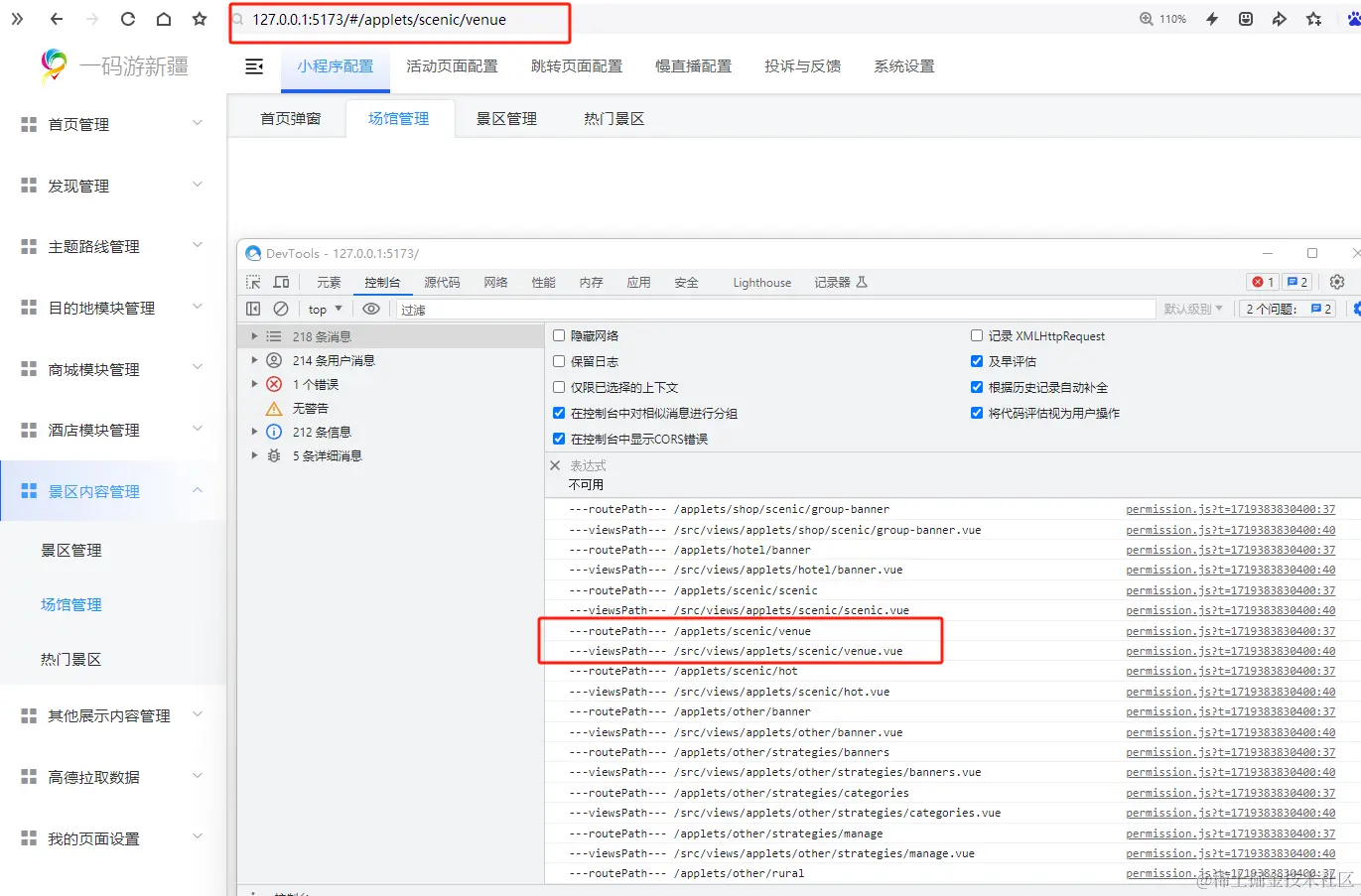Clear console with the ban icon
This screenshot has width=1361, height=896.
point(281,309)
